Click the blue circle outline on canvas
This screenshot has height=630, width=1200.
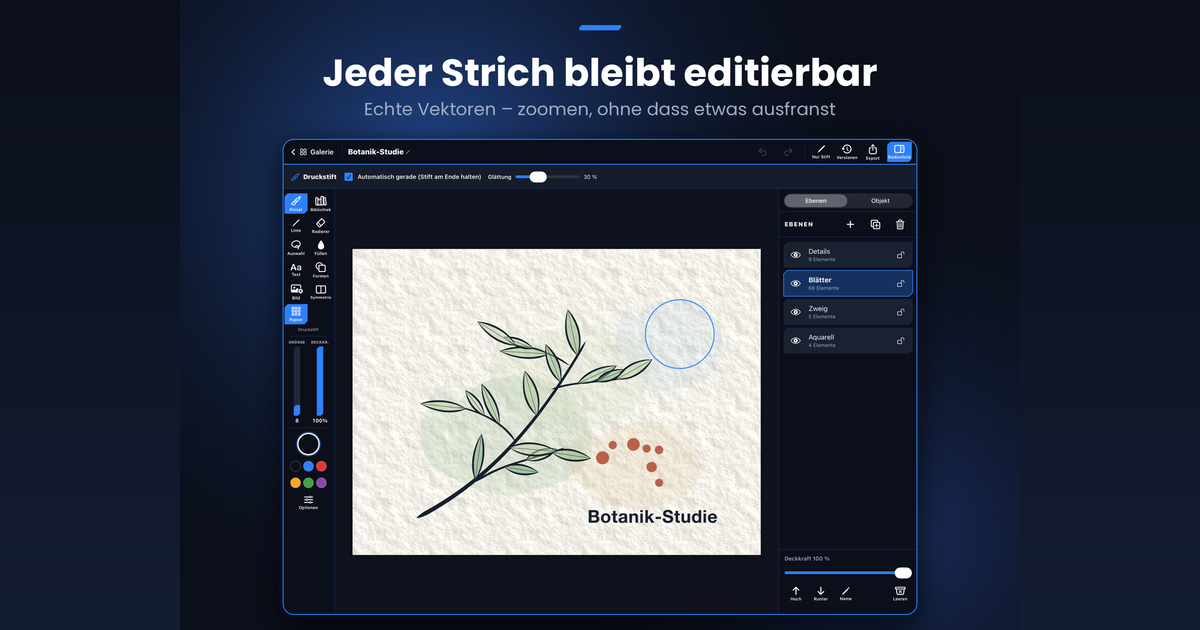coord(680,333)
